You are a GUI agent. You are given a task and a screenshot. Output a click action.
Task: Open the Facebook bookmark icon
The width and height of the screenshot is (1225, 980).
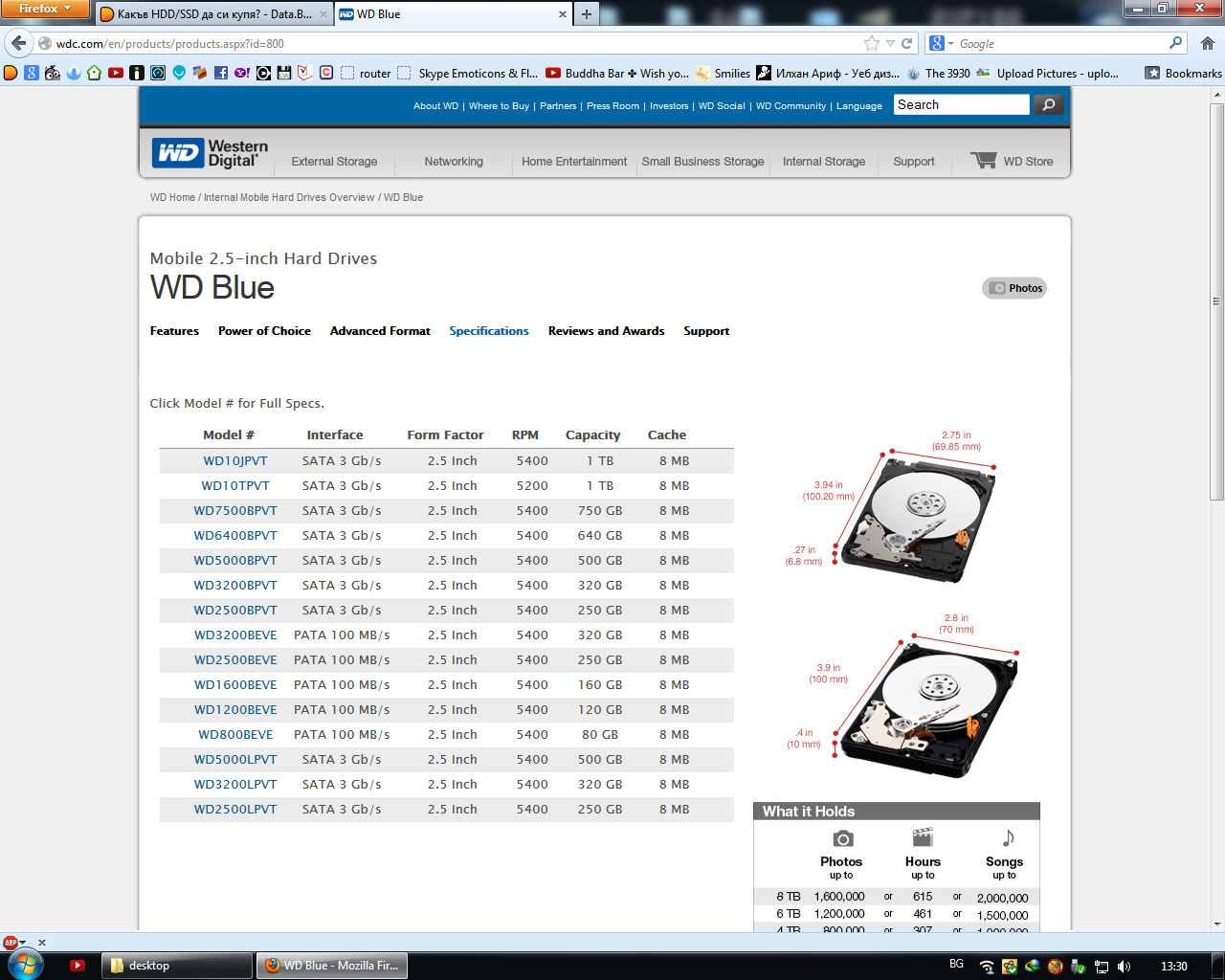pos(221,73)
